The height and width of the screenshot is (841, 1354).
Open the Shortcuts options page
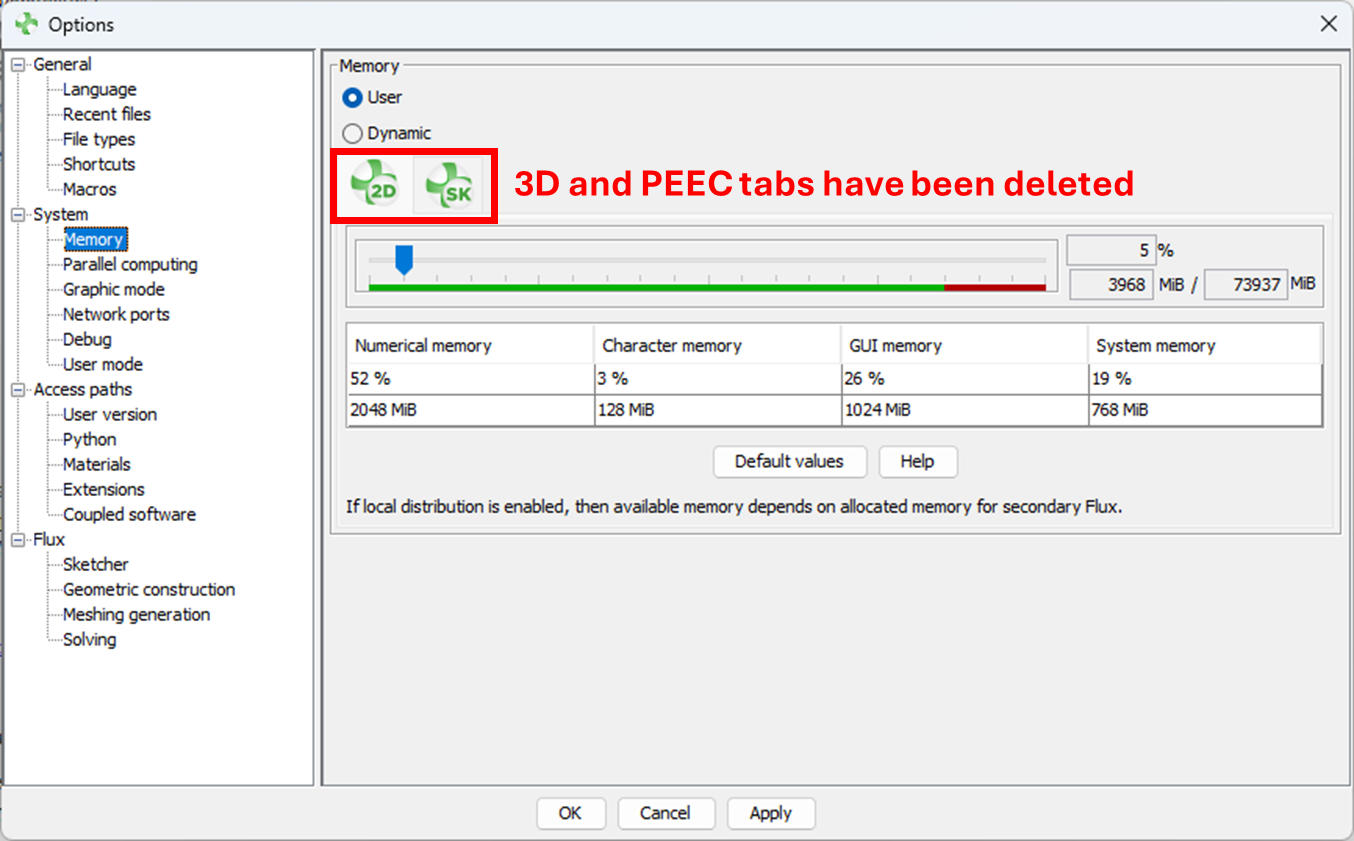(99, 165)
